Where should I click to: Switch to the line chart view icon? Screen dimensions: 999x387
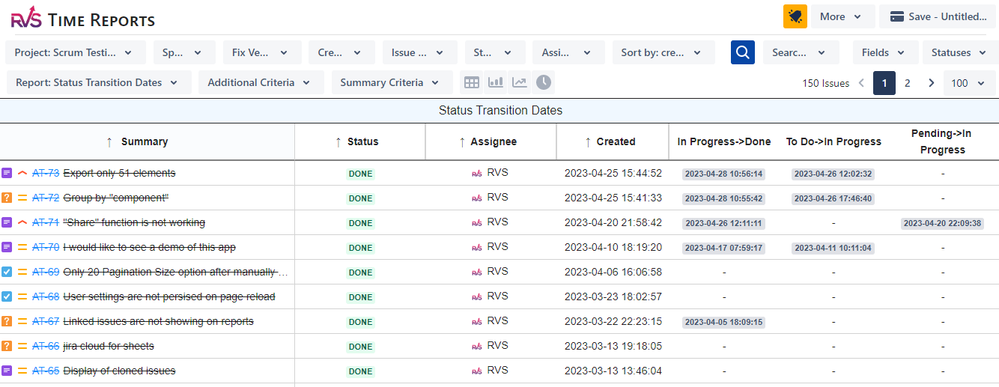(520, 82)
